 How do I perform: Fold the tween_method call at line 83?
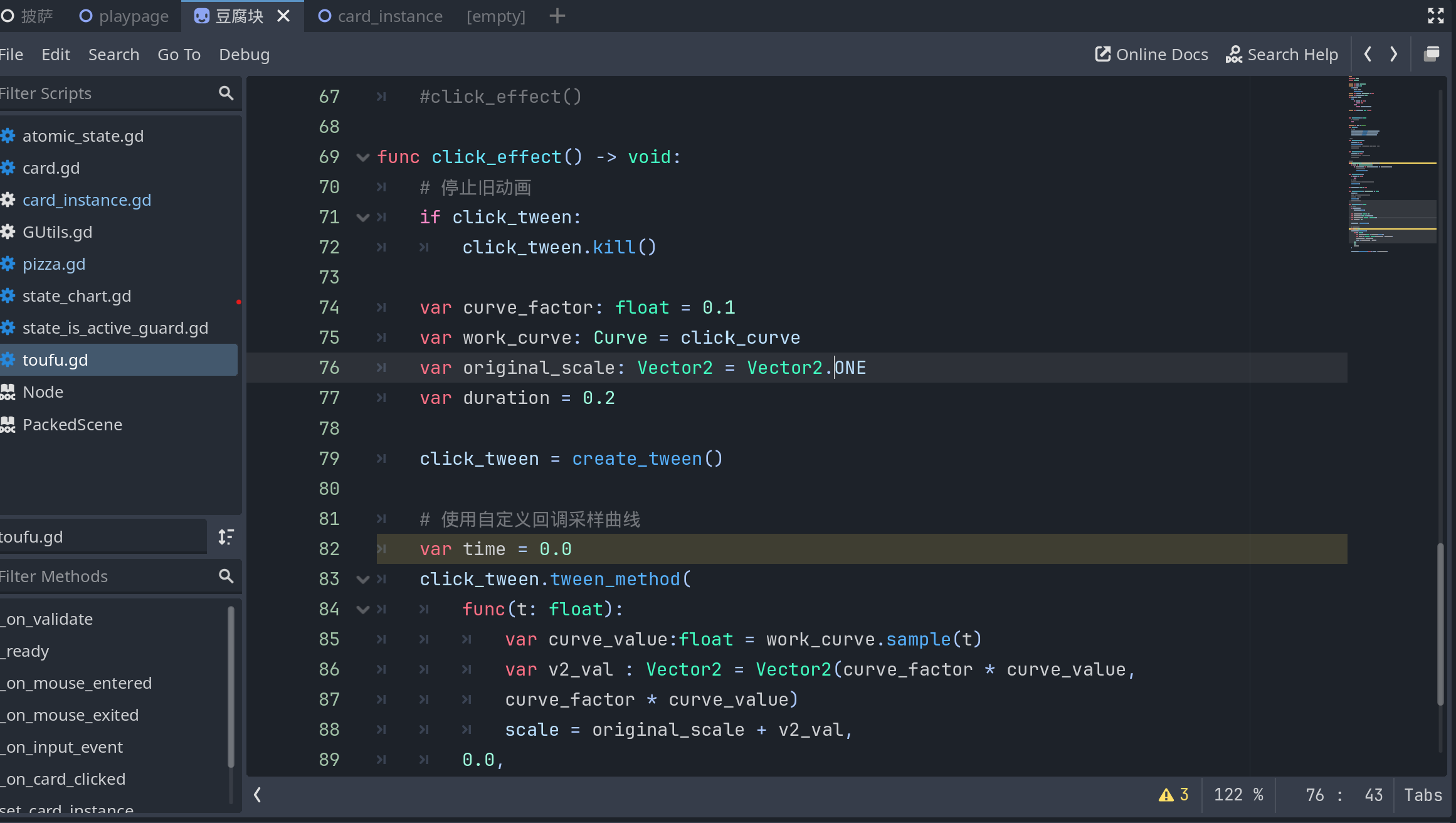(x=362, y=580)
